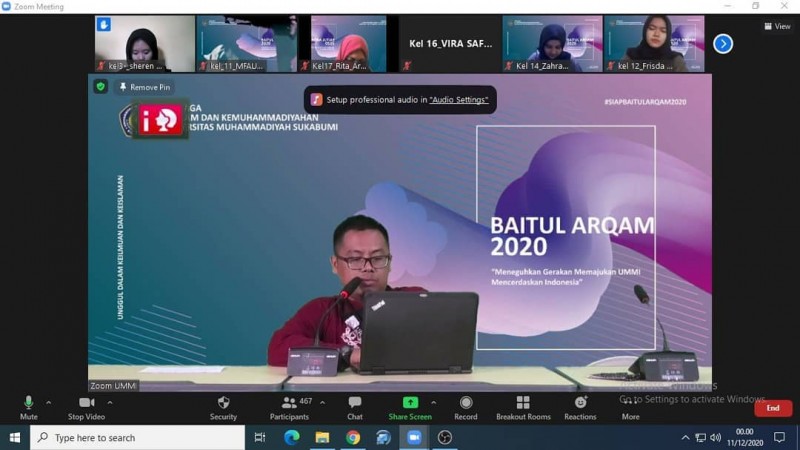Viewport: 800px width, 450px height.
Task: Open the Chat panel
Action: (x=355, y=408)
